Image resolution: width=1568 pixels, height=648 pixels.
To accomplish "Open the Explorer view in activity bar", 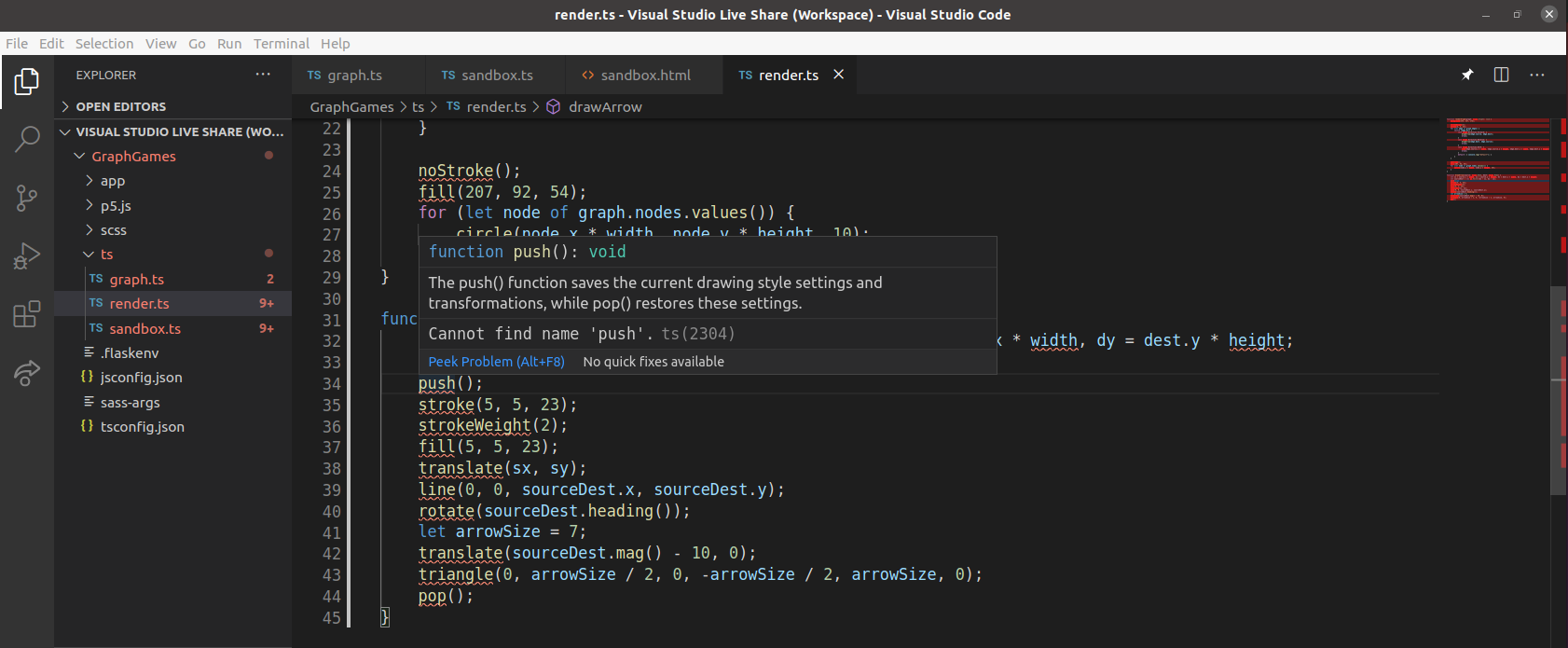I will point(27,83).
